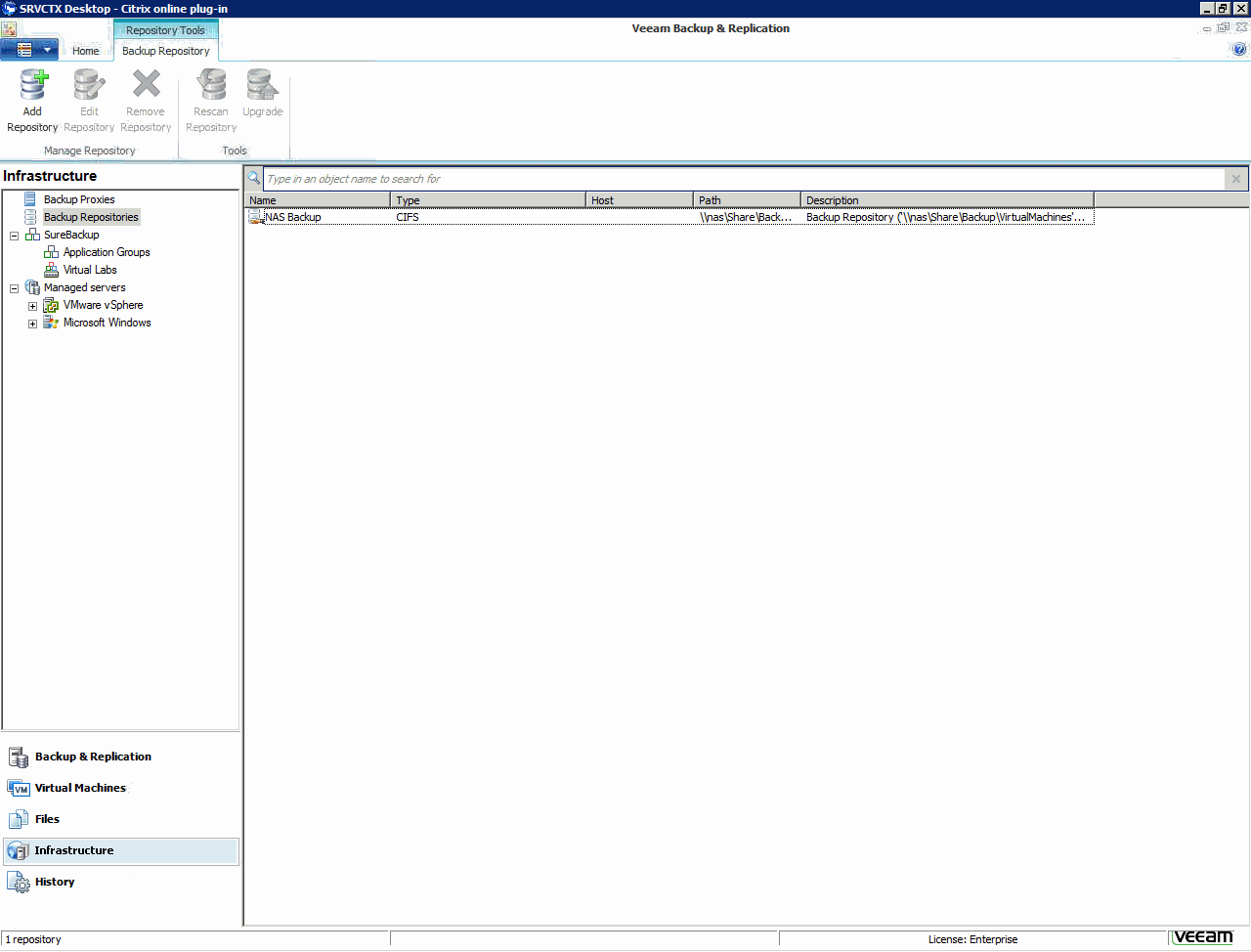Clear the search with the X button
The image size is (1251, 952).
pos(1236,179)
